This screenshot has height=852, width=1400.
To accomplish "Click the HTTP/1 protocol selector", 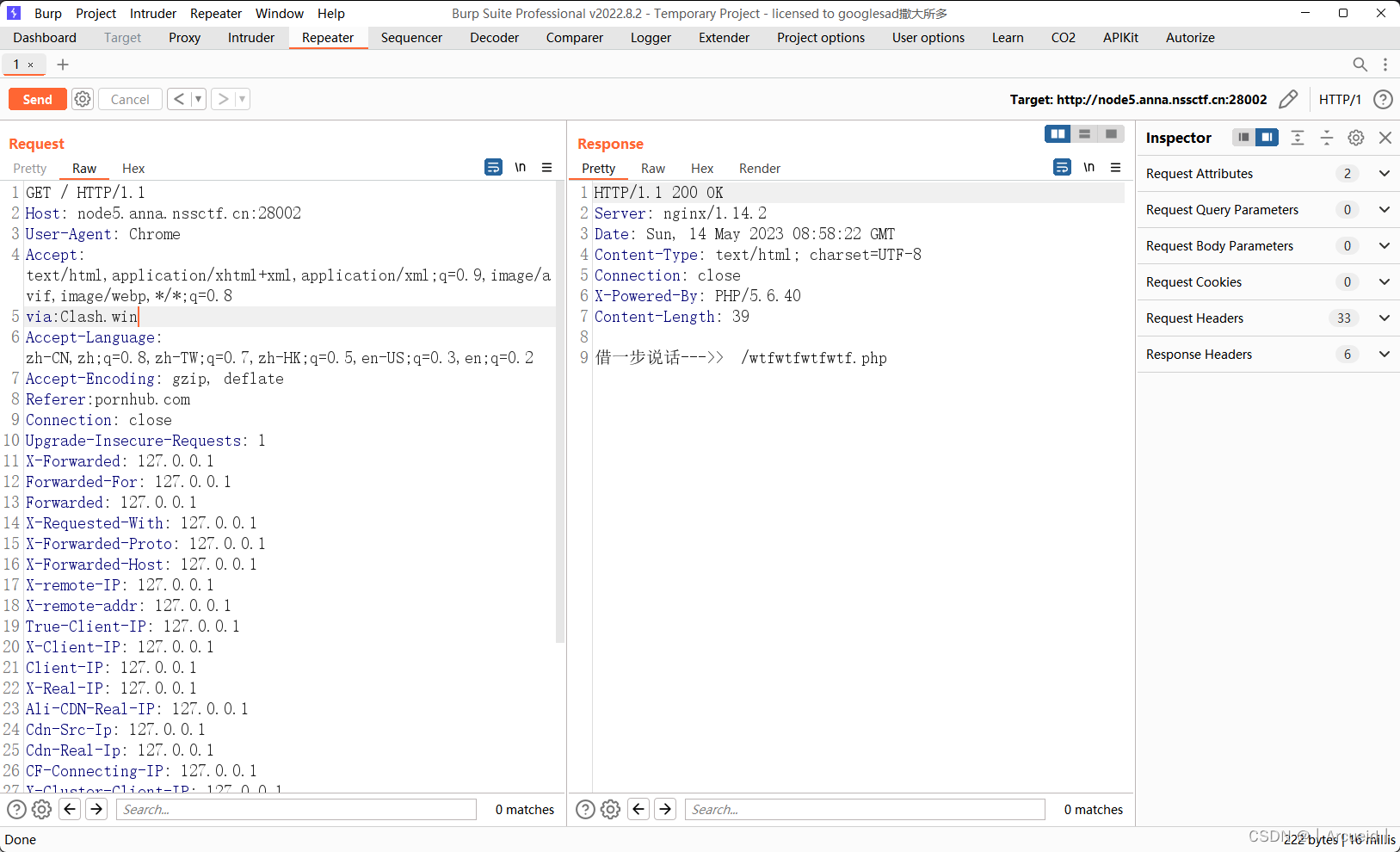I will pos(1340,100).
